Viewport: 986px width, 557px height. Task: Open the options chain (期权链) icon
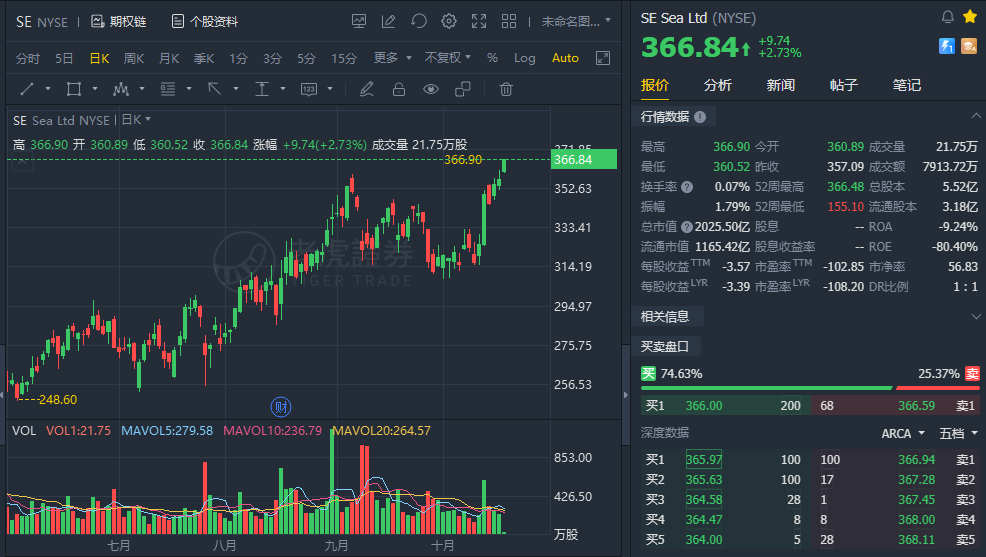coord(97,21)
